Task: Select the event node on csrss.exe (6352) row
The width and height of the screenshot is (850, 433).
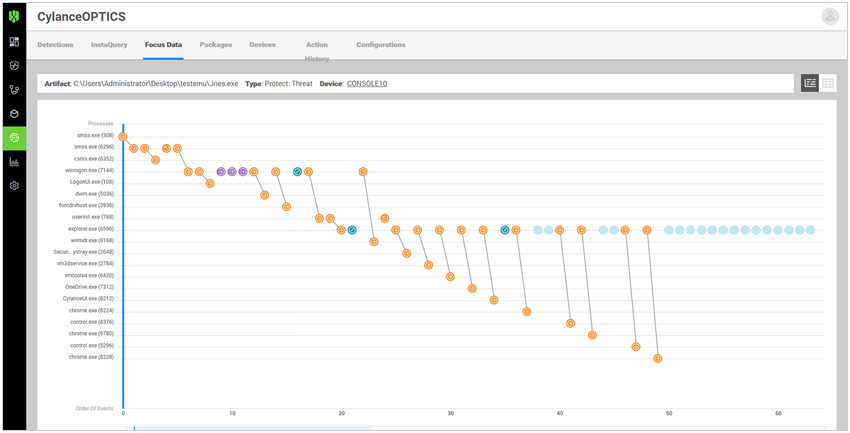Action: point(156,160)
